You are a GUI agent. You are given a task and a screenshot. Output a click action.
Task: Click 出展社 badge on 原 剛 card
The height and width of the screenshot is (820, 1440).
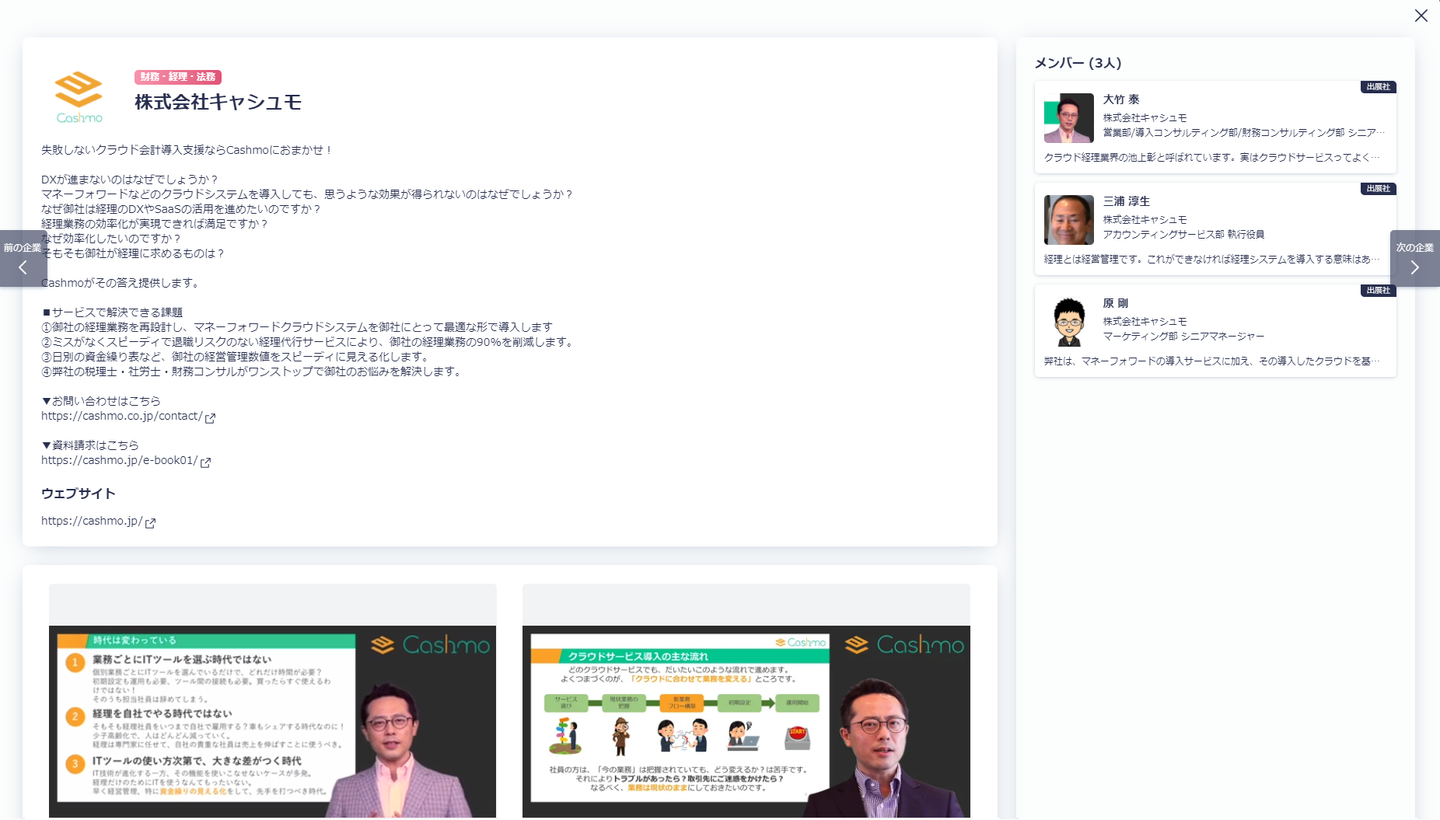point(1378,291)
